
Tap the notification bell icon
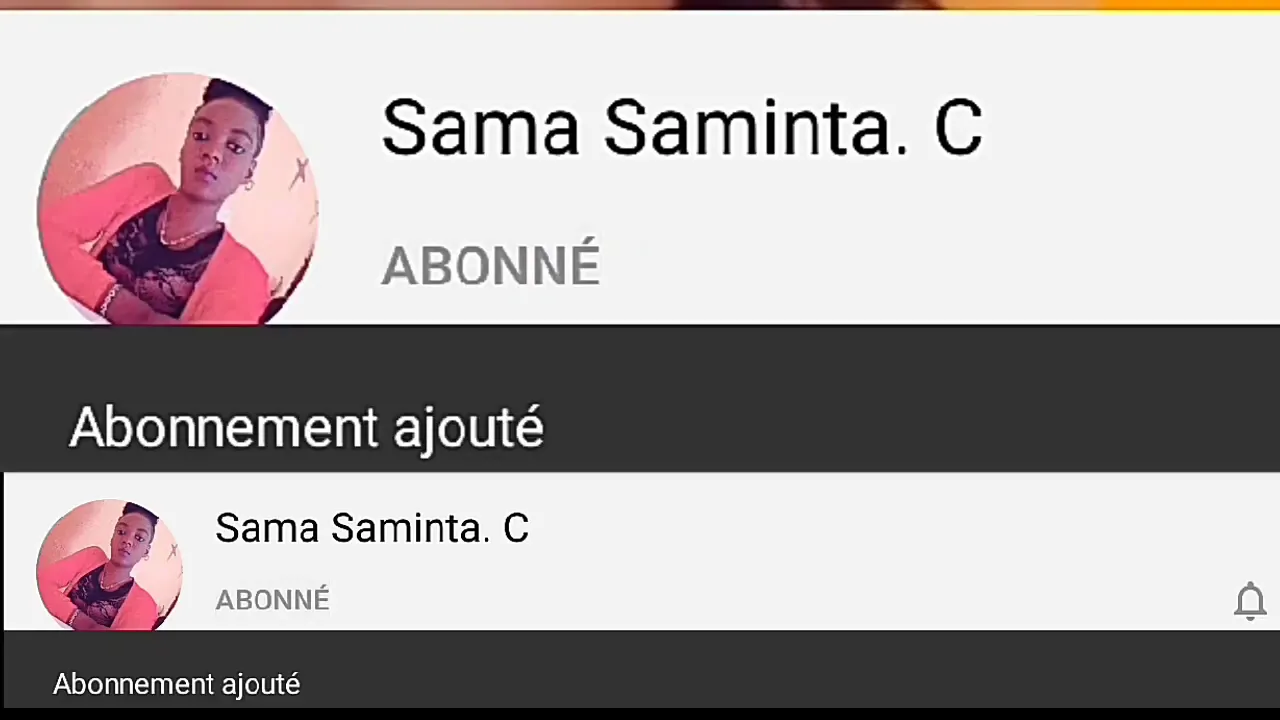click(1250, 602)
